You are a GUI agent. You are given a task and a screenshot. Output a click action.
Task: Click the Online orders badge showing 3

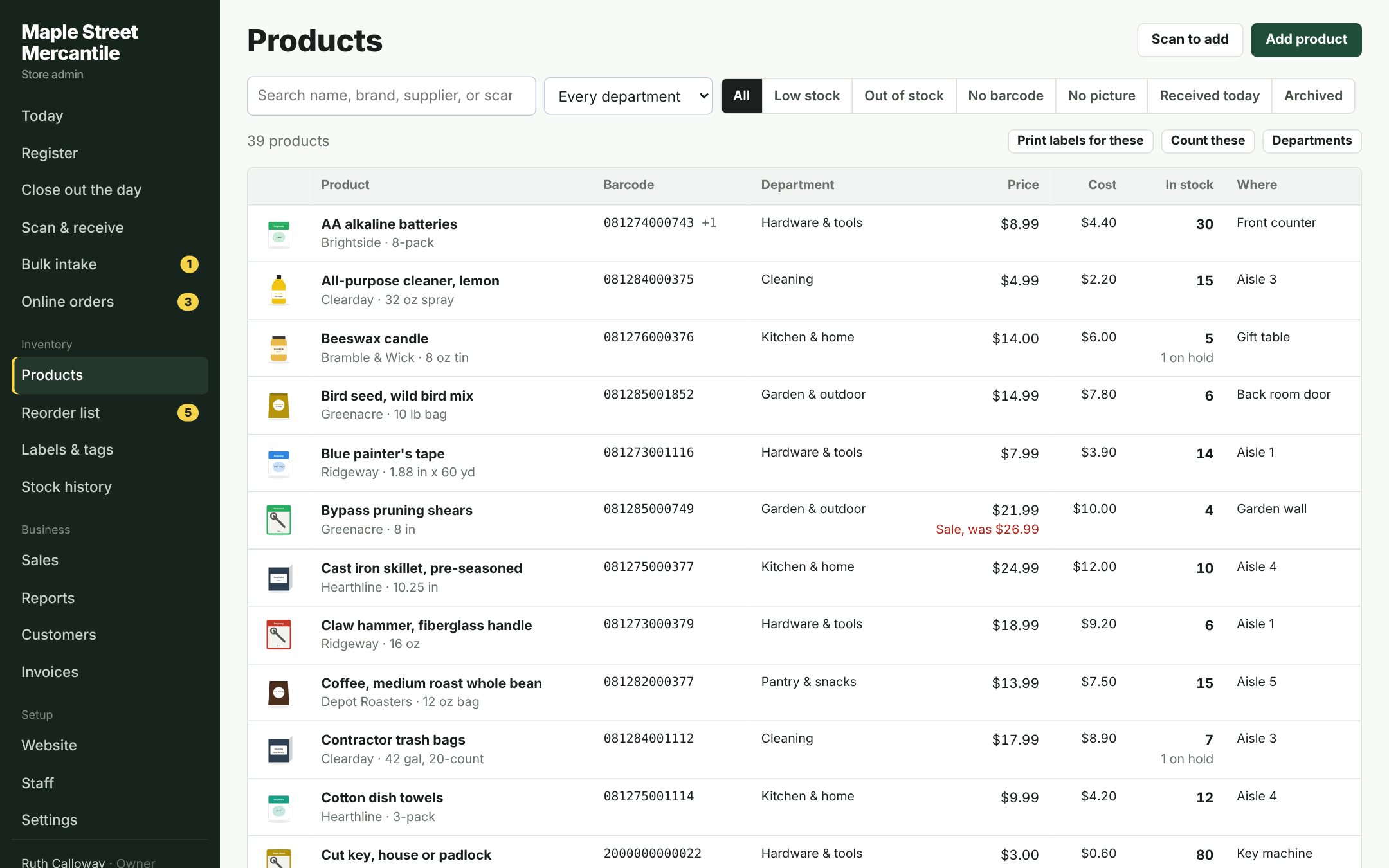188,302
